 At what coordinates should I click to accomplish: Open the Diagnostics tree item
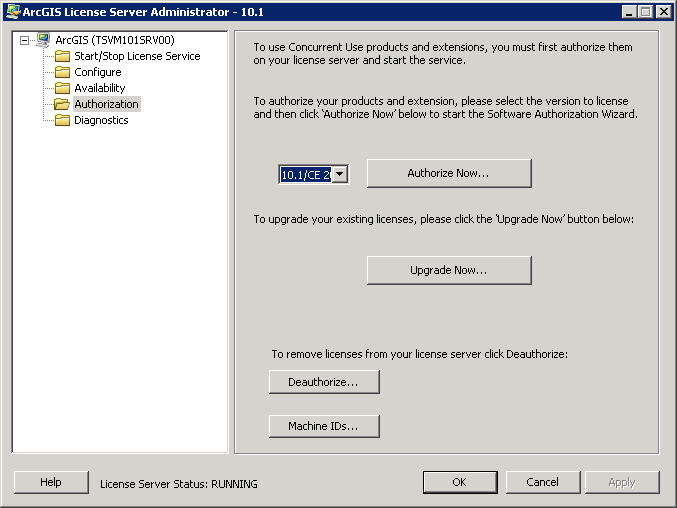tap(101, 120)
